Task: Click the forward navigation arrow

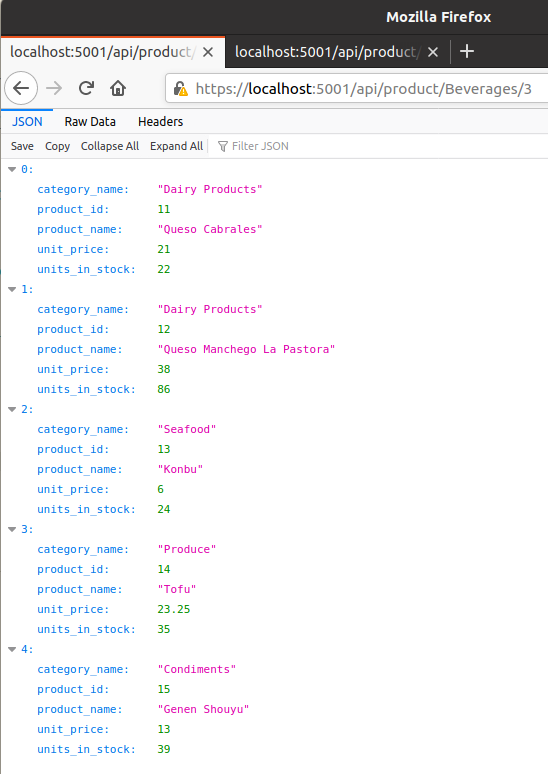Action: tap(54, 88)
